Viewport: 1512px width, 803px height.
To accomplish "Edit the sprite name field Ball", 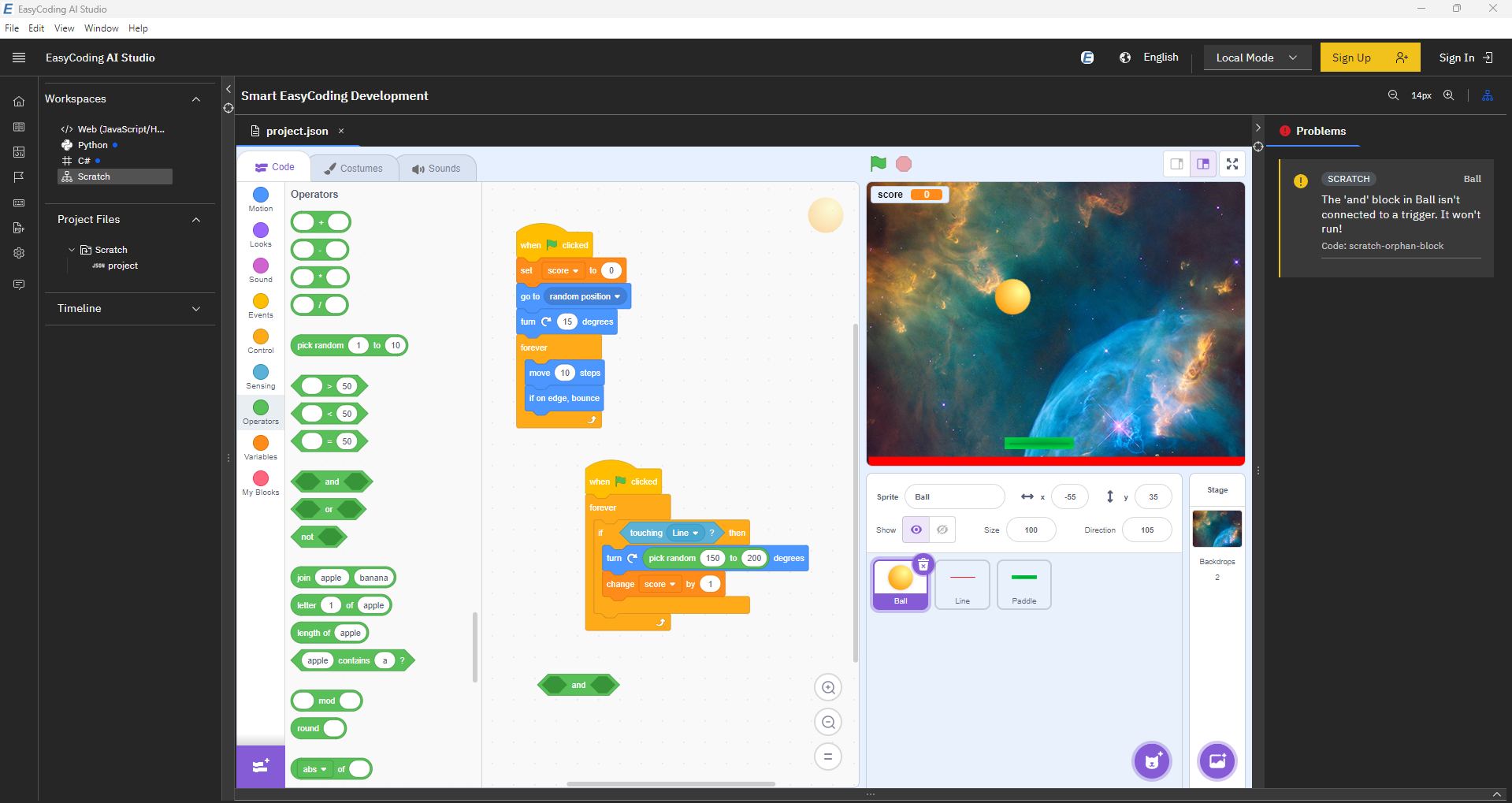I will [955, 496].
